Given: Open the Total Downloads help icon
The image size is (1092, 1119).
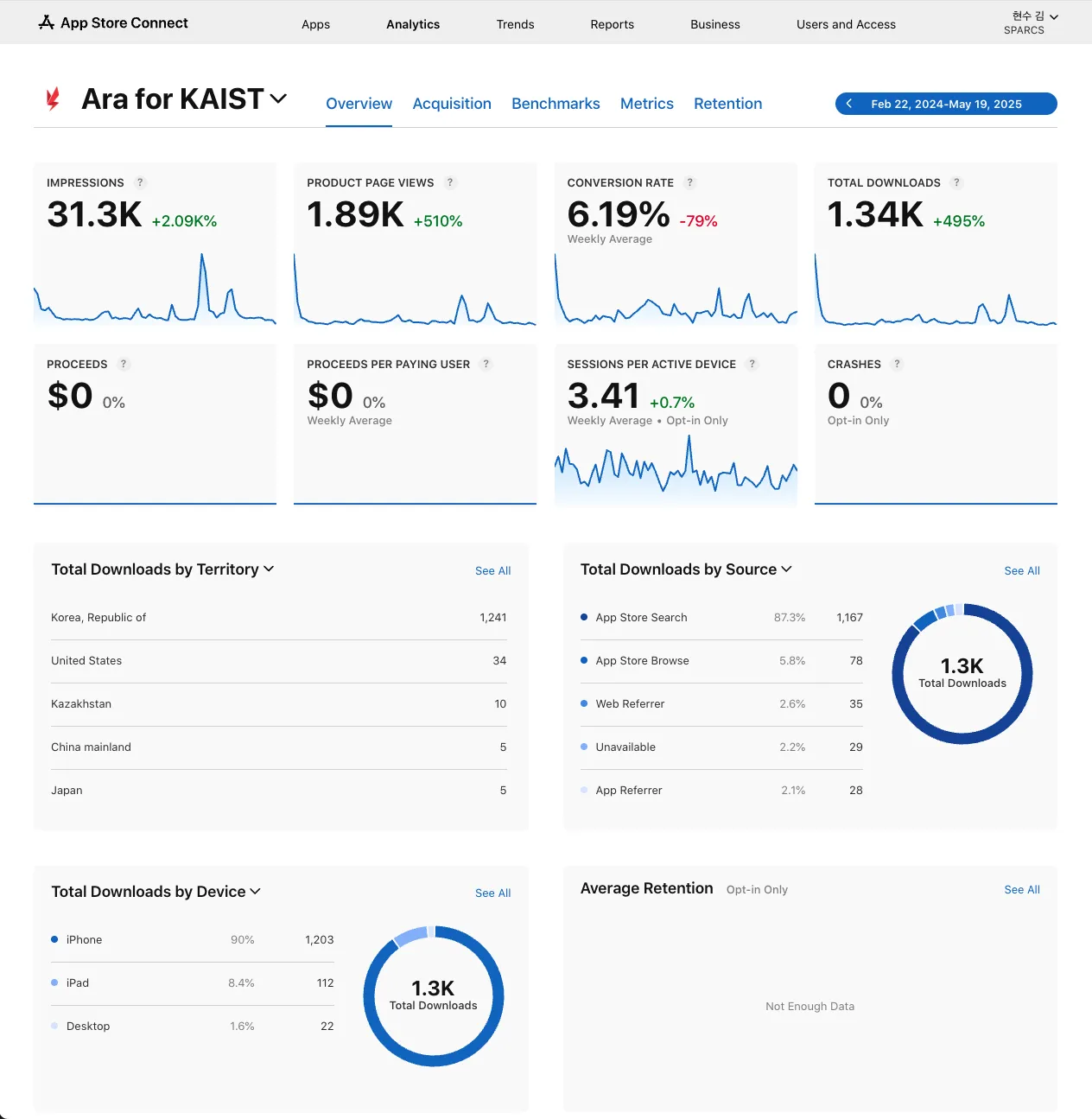Looking at the screenshot, I should pos(956,182).
